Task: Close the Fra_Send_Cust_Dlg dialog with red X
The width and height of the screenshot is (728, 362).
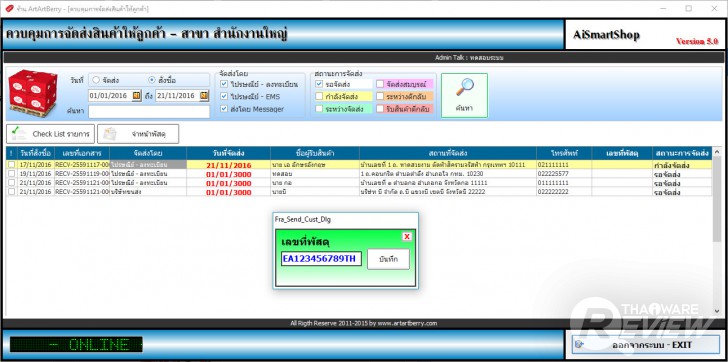Action: (407, 237)
